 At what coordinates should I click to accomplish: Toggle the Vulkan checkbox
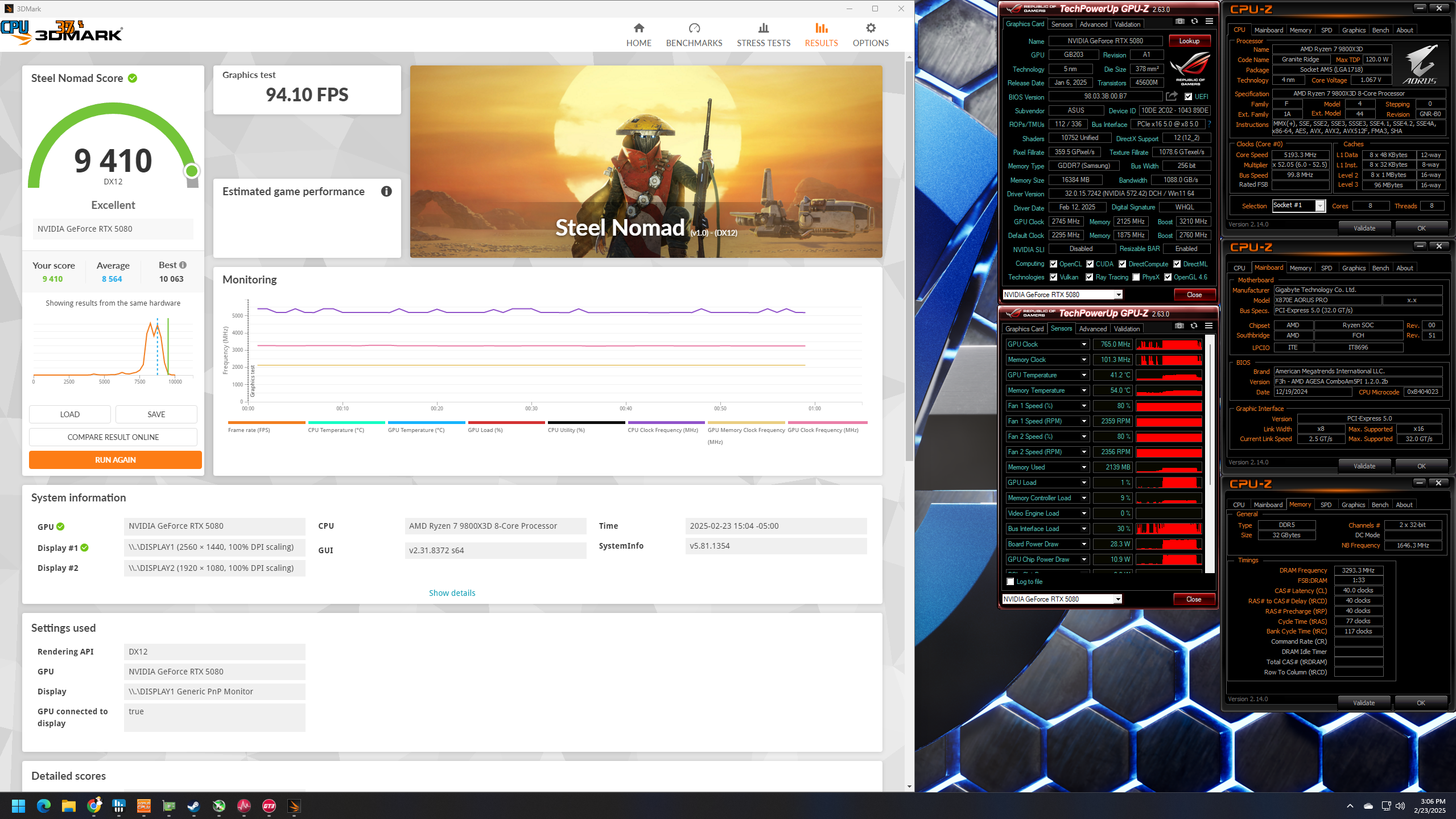click(1053, 277)
